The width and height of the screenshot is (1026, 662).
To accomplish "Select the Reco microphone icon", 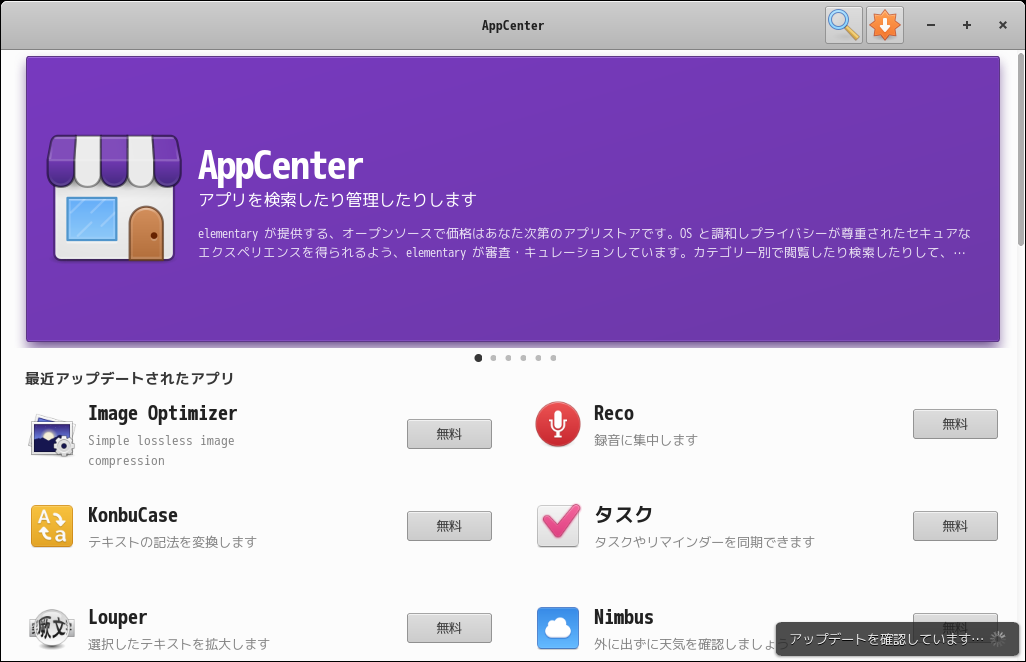I will (x=557, y=424).
